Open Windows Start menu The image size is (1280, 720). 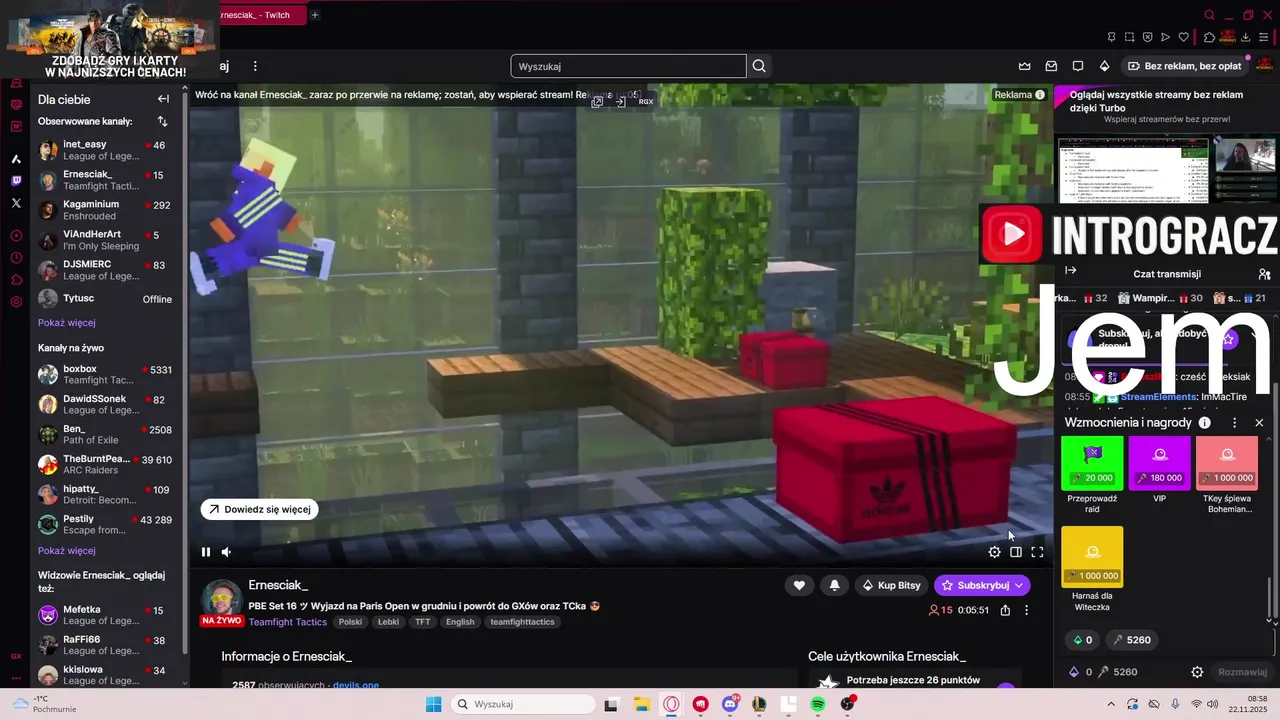(433, 704)
